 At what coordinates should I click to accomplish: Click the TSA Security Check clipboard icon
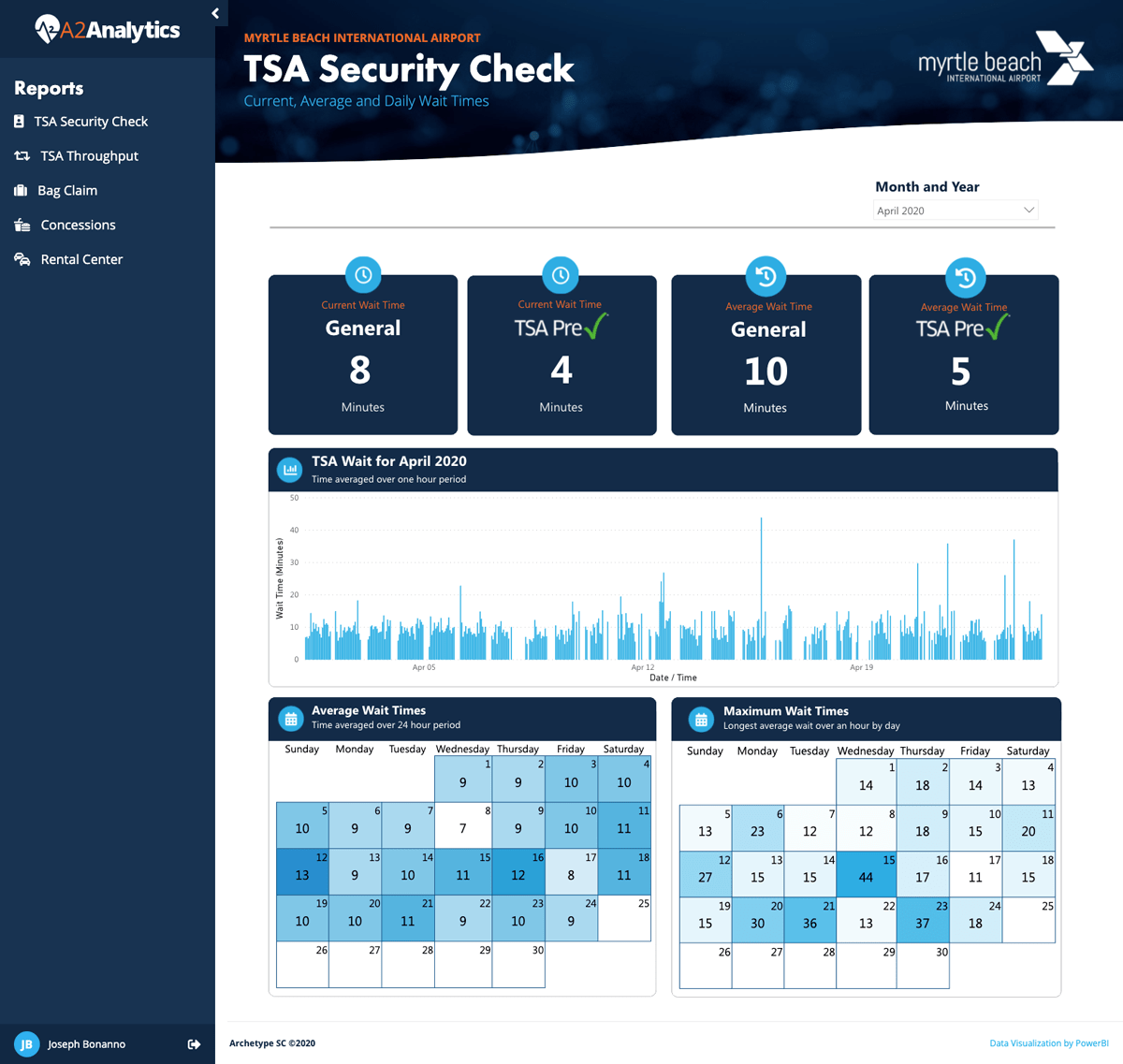tap(20, 122)
